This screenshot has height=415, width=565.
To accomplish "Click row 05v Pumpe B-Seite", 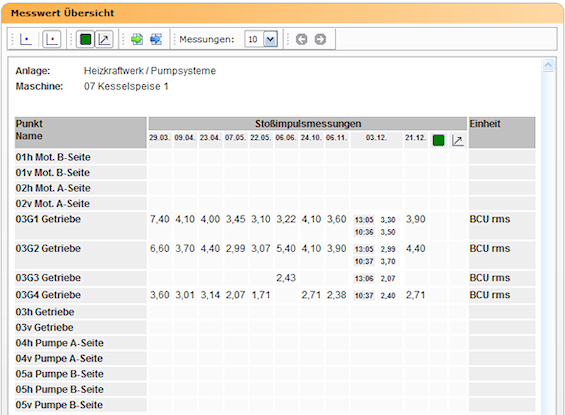I will (275, 405).
